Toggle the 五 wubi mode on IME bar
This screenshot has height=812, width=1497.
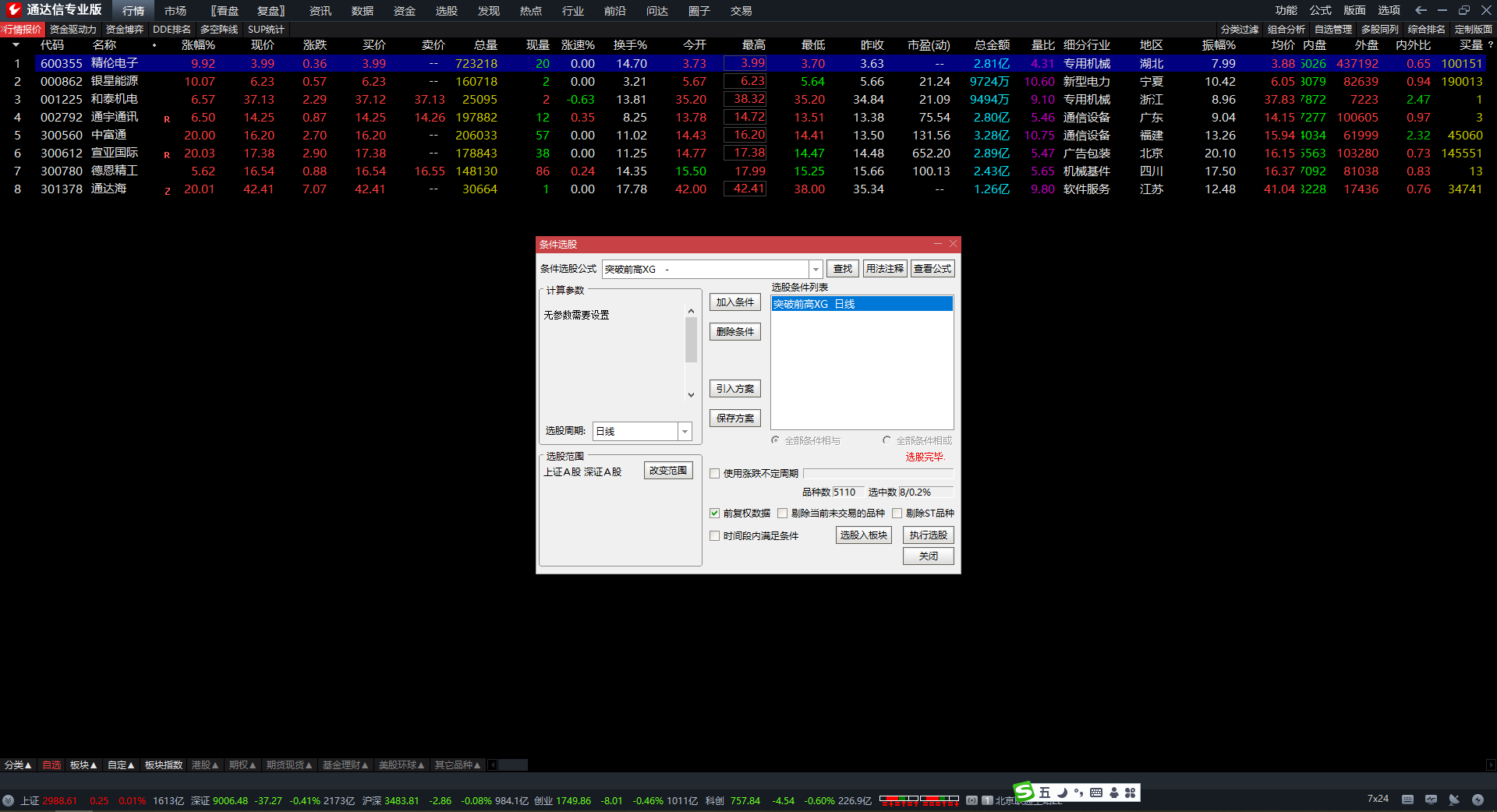coord(1045,793)
